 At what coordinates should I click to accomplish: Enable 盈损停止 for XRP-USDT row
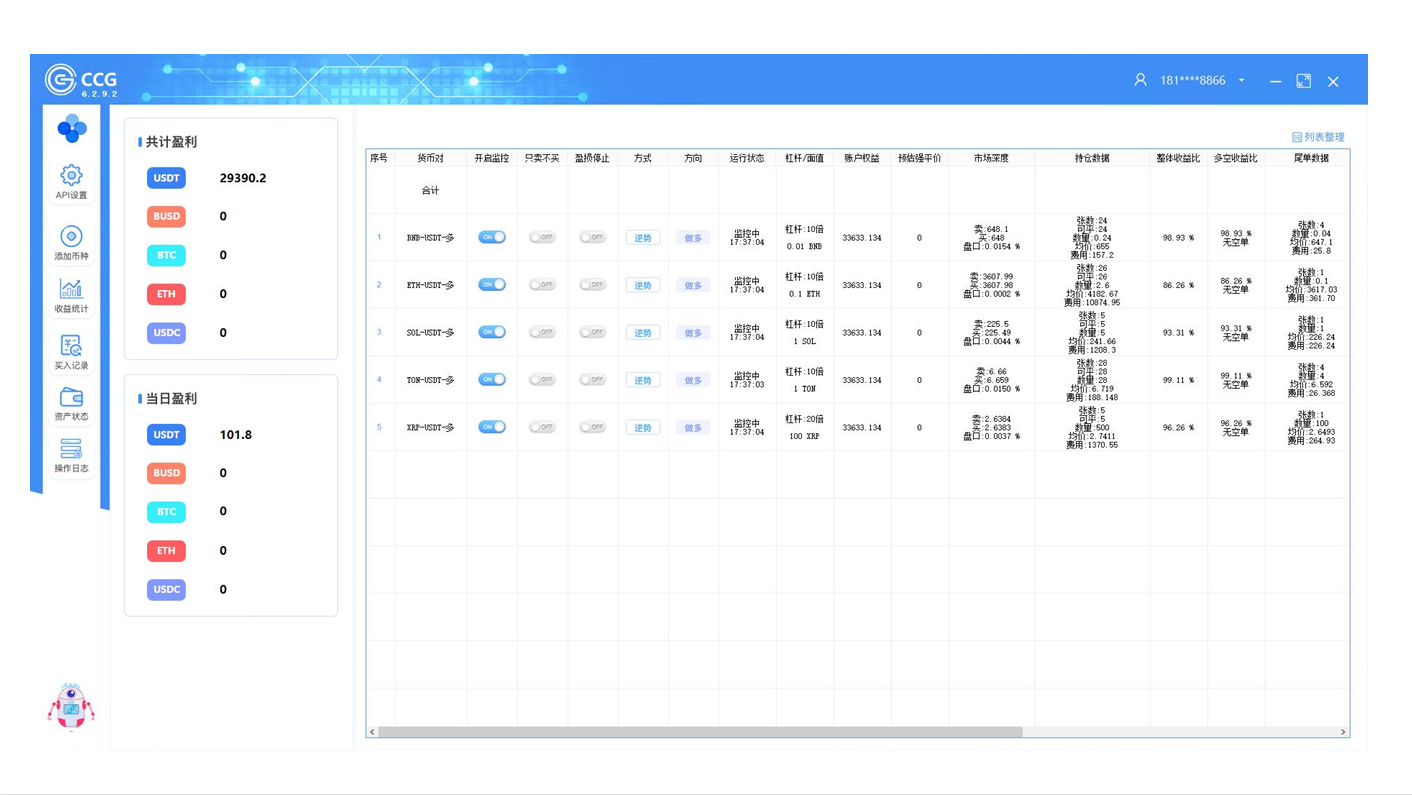tap(592, 427)
